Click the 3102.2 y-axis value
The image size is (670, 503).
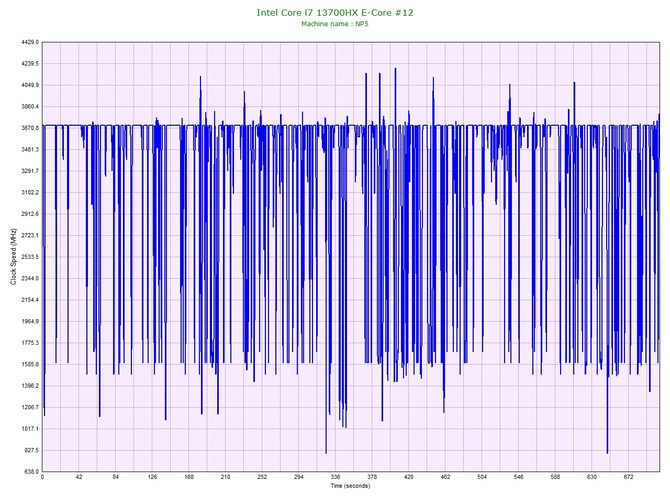pos(30,192)
